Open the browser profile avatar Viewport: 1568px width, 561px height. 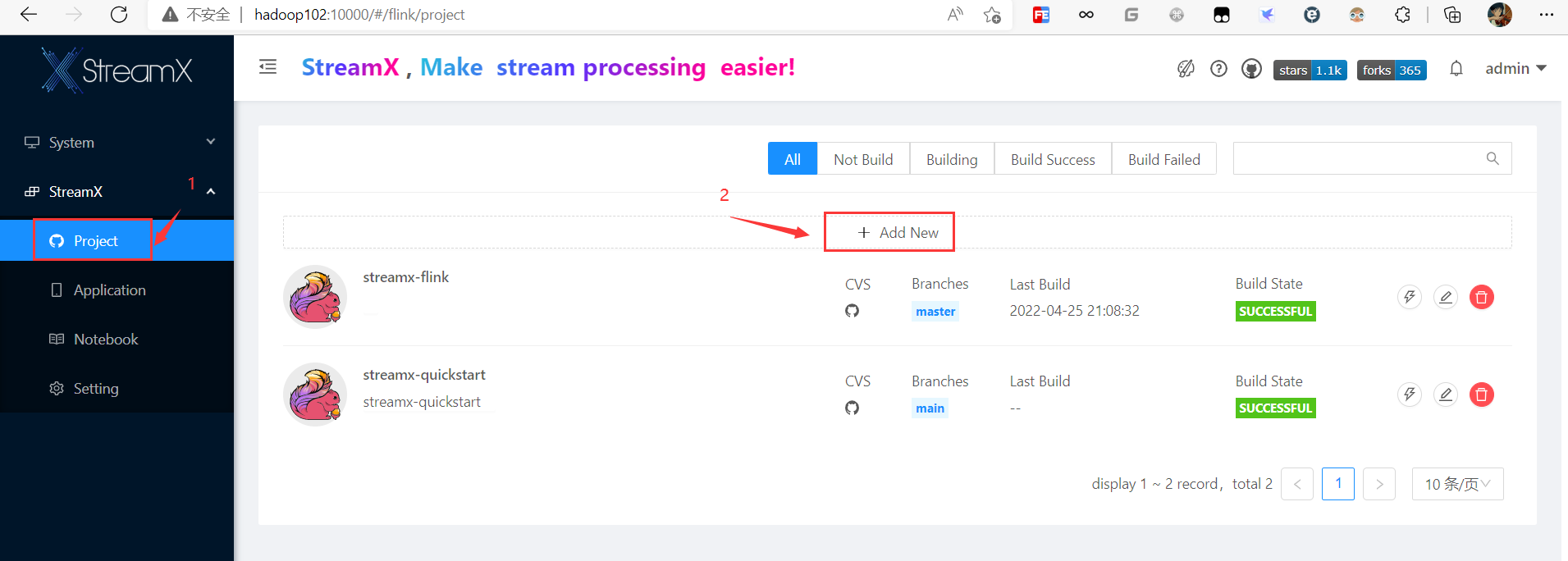click(1500, 15)
